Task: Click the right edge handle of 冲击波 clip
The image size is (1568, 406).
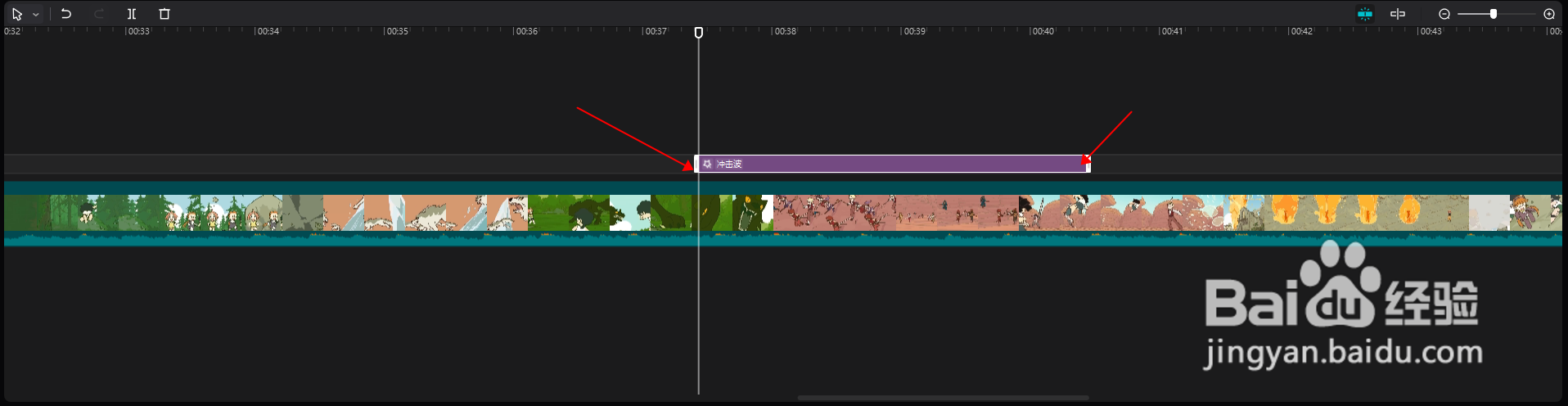Action: pos(1088,164)
